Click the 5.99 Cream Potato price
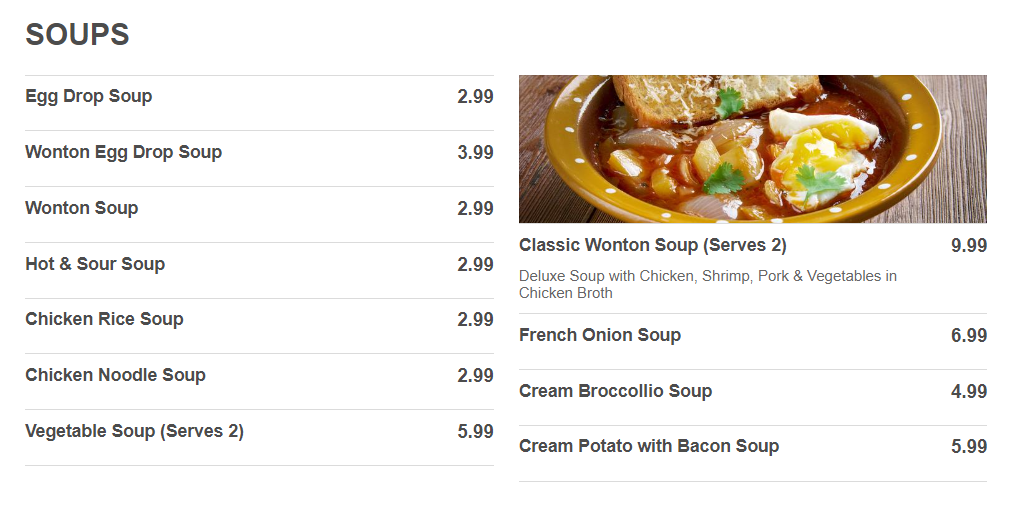 [968, 447]
